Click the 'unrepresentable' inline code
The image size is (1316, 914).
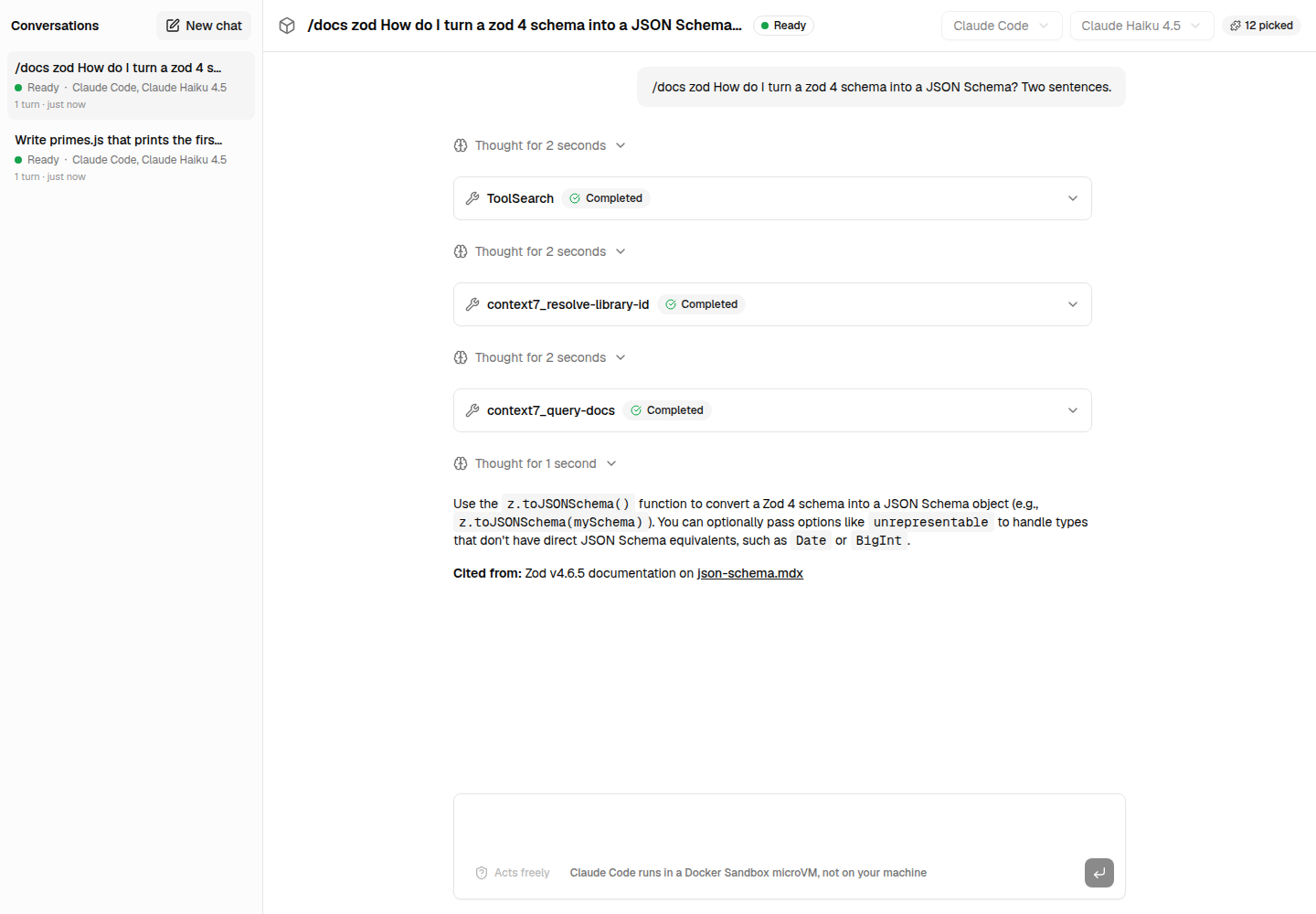coord(930,522)
